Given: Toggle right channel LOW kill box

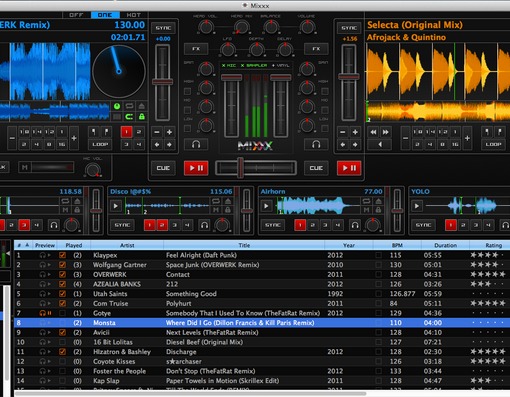Looking at the screenshot, I should [325, 128].
